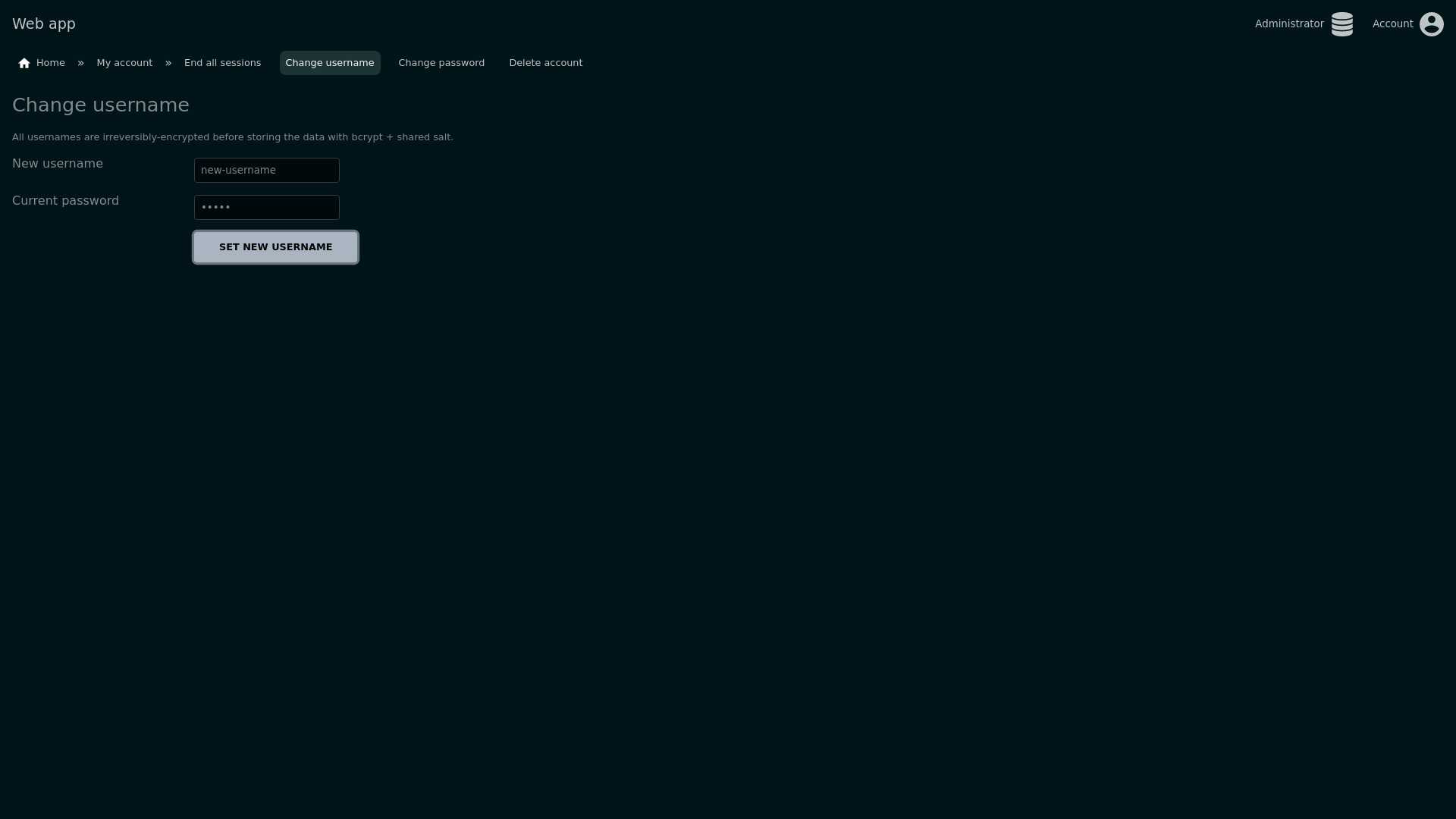The width and height of the screenshot is (1456, 819).
Task: Click the Administrator database stack icon
Action: tap(1341, 24)
